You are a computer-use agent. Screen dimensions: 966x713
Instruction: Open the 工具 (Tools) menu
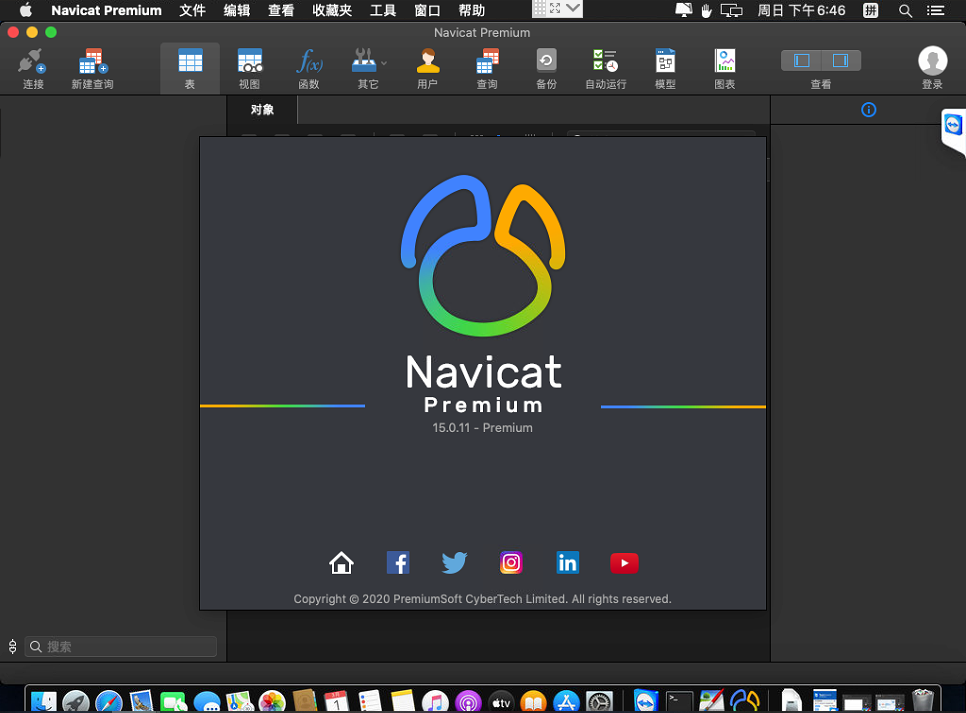(383, 10)
